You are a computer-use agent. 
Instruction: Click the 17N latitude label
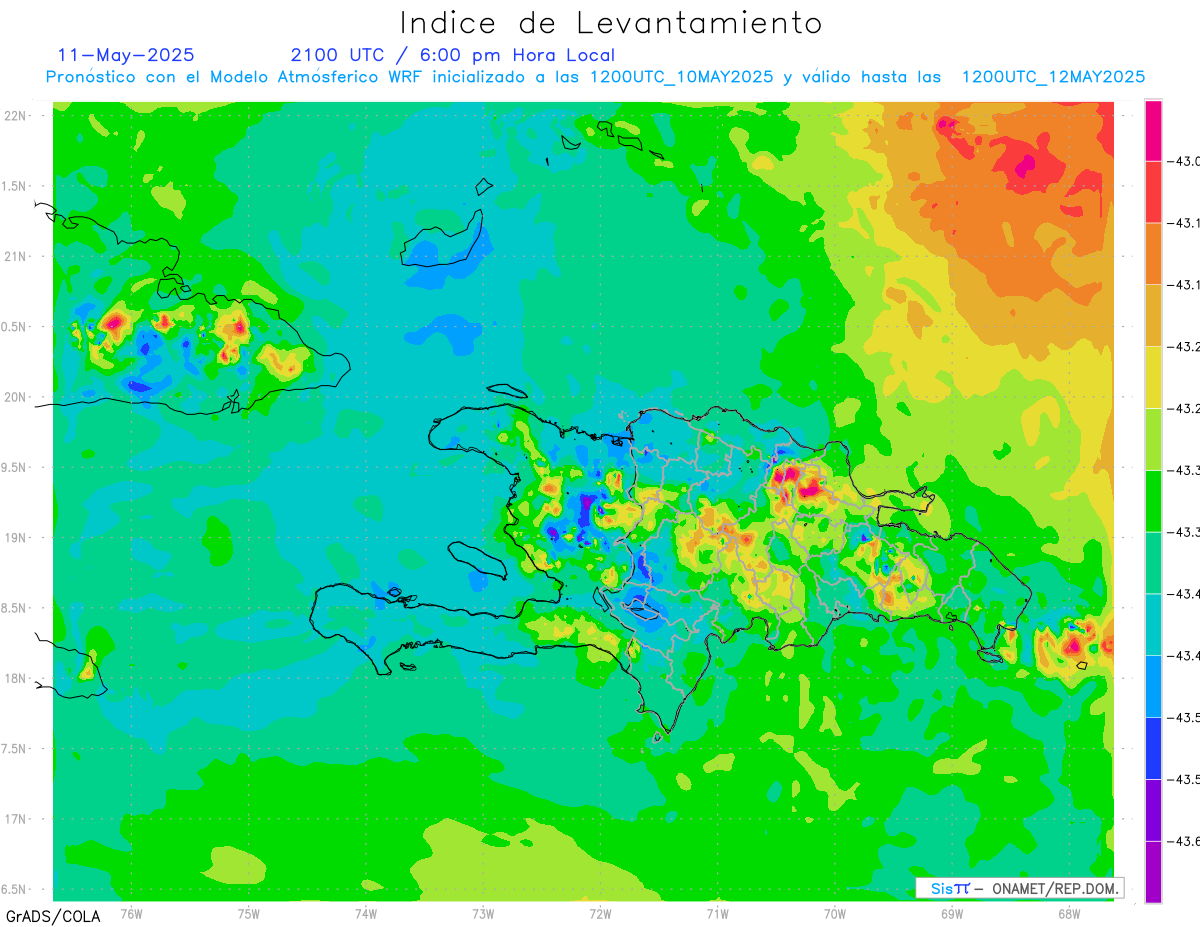15,819
